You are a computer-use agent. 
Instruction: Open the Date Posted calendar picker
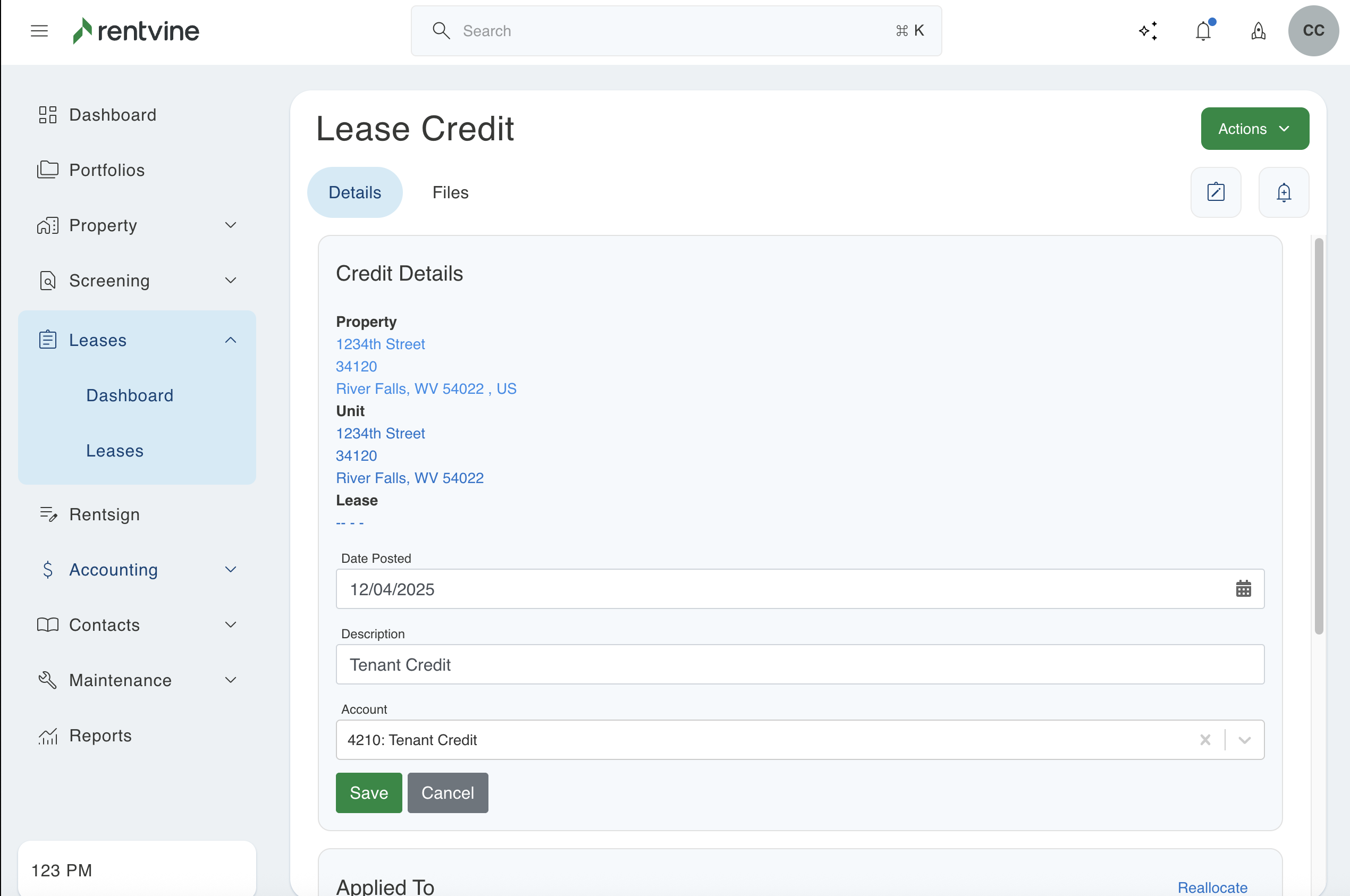(x=1243, y=589)
